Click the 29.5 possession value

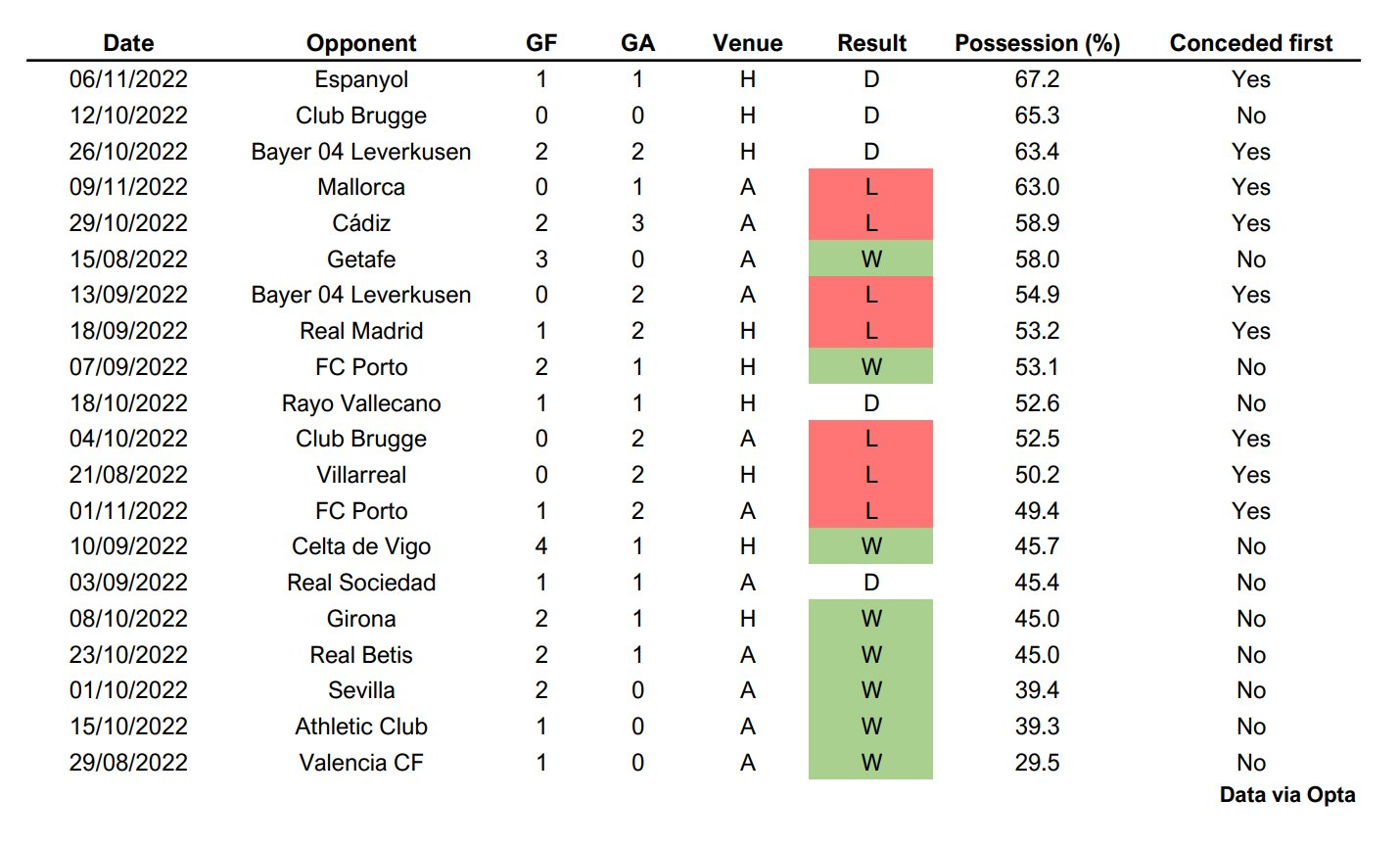click(x=1037, y=763)
